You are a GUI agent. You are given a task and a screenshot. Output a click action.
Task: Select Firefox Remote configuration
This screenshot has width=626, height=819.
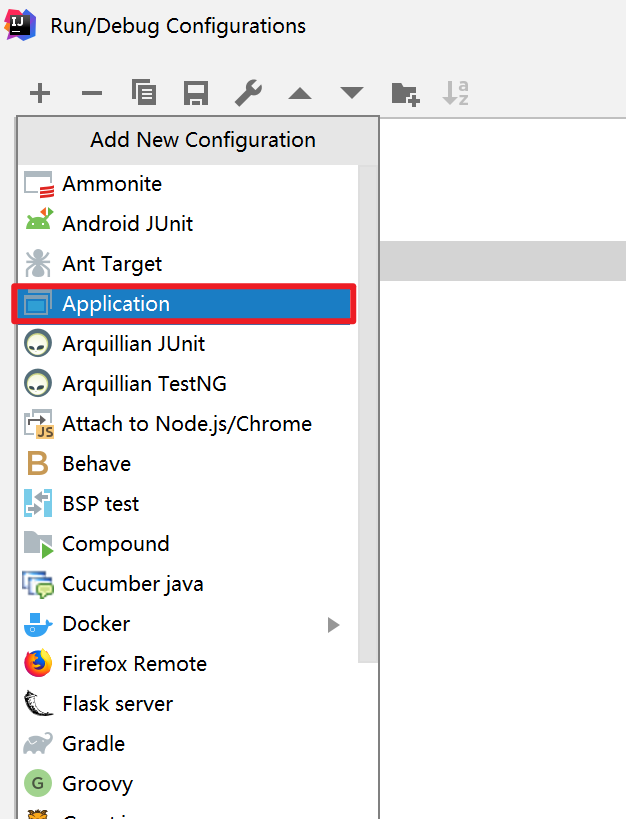[x=134, y=664]
